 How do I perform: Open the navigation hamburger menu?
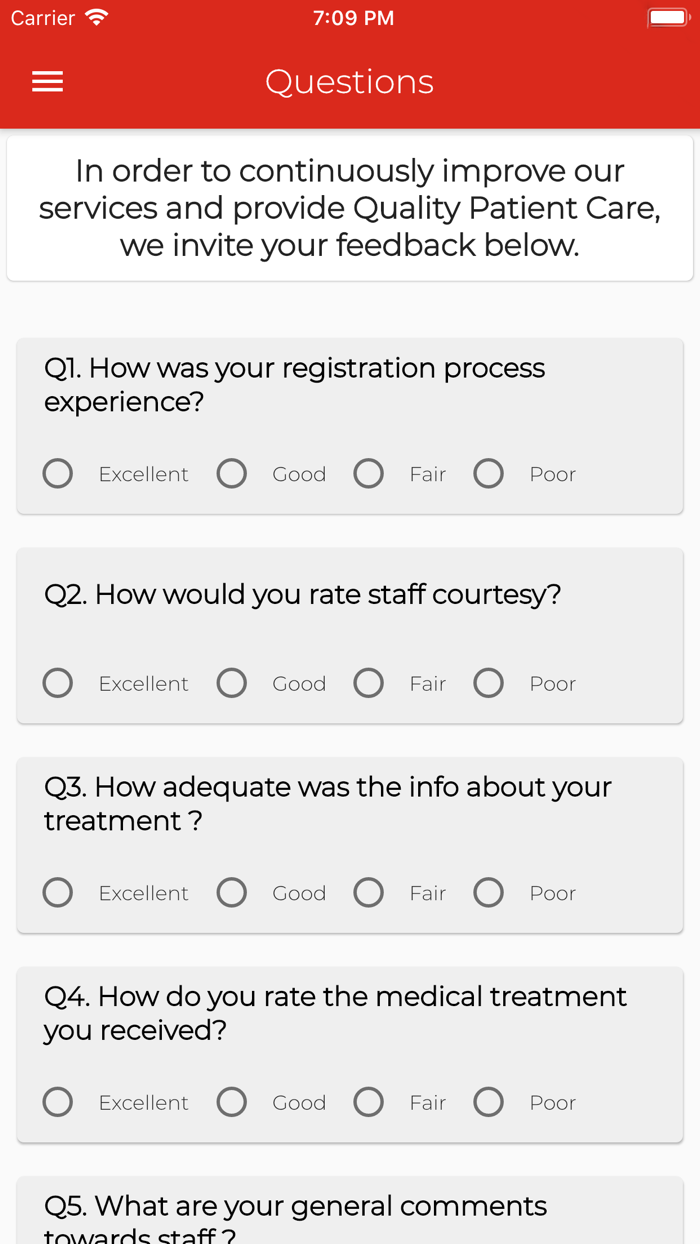(47, 81)
